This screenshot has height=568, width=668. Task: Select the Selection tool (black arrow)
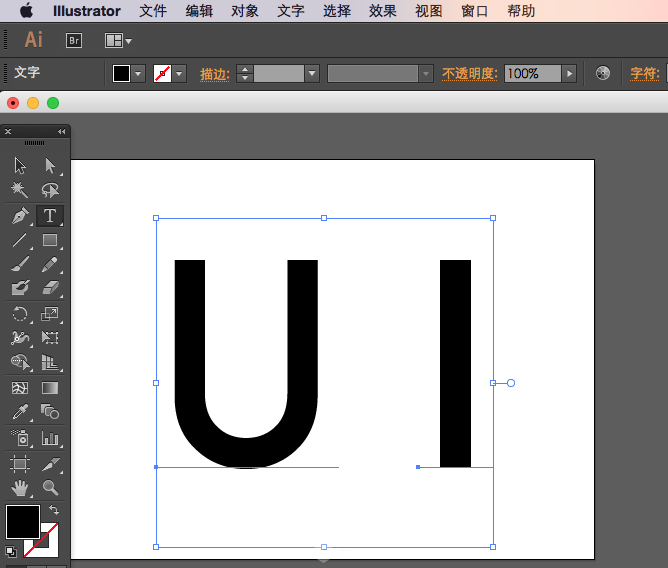(20, 166)
